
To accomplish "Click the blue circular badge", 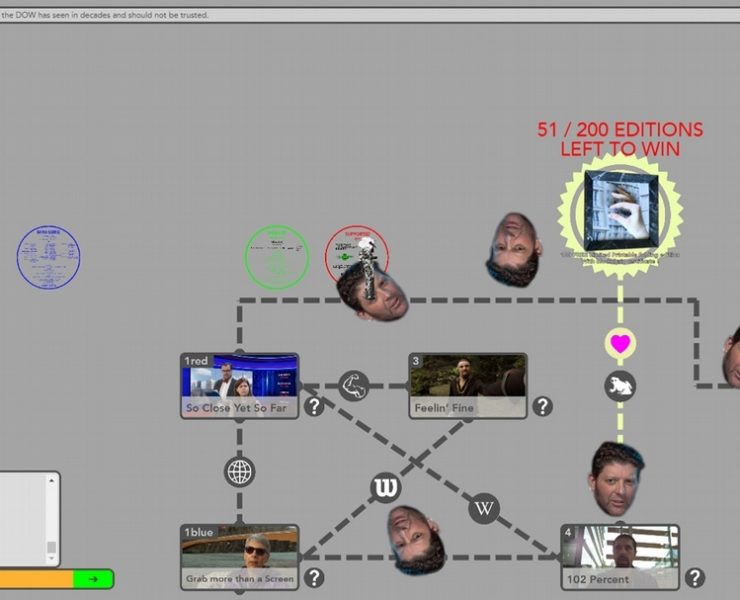I will click(x=48, y=257).
